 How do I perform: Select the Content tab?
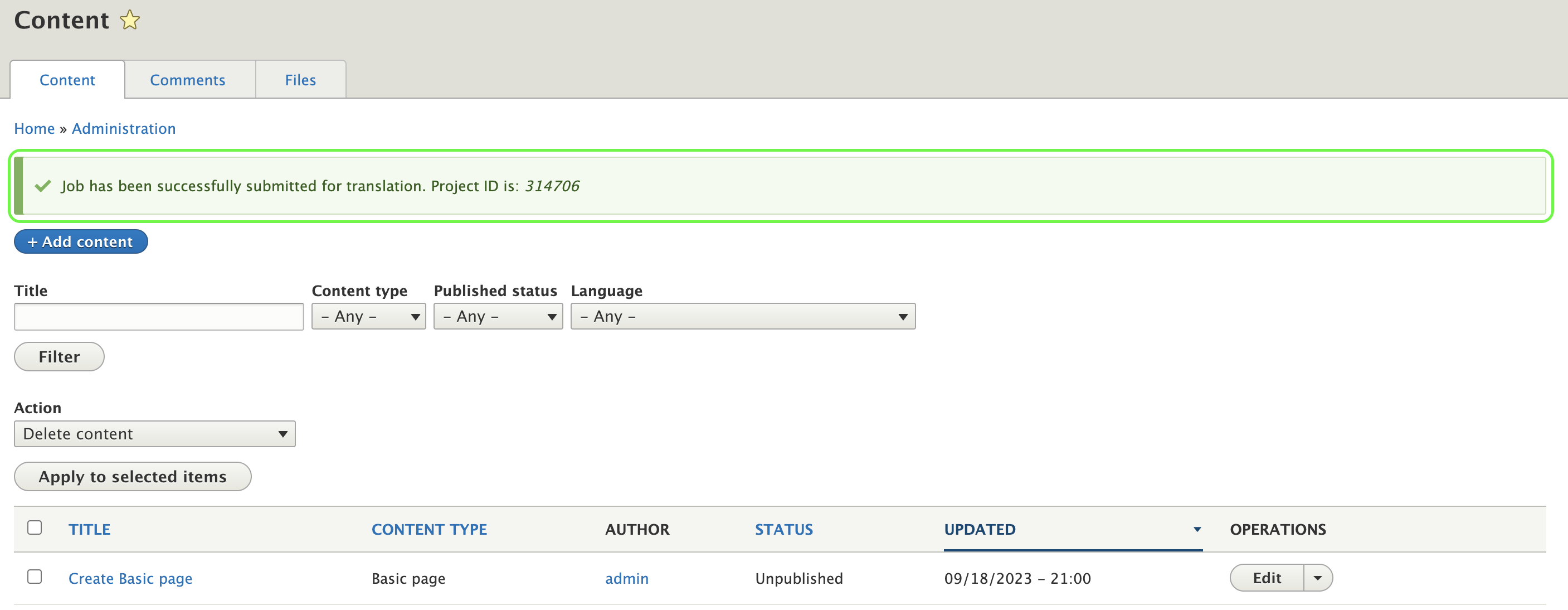(x=67, y=80)
